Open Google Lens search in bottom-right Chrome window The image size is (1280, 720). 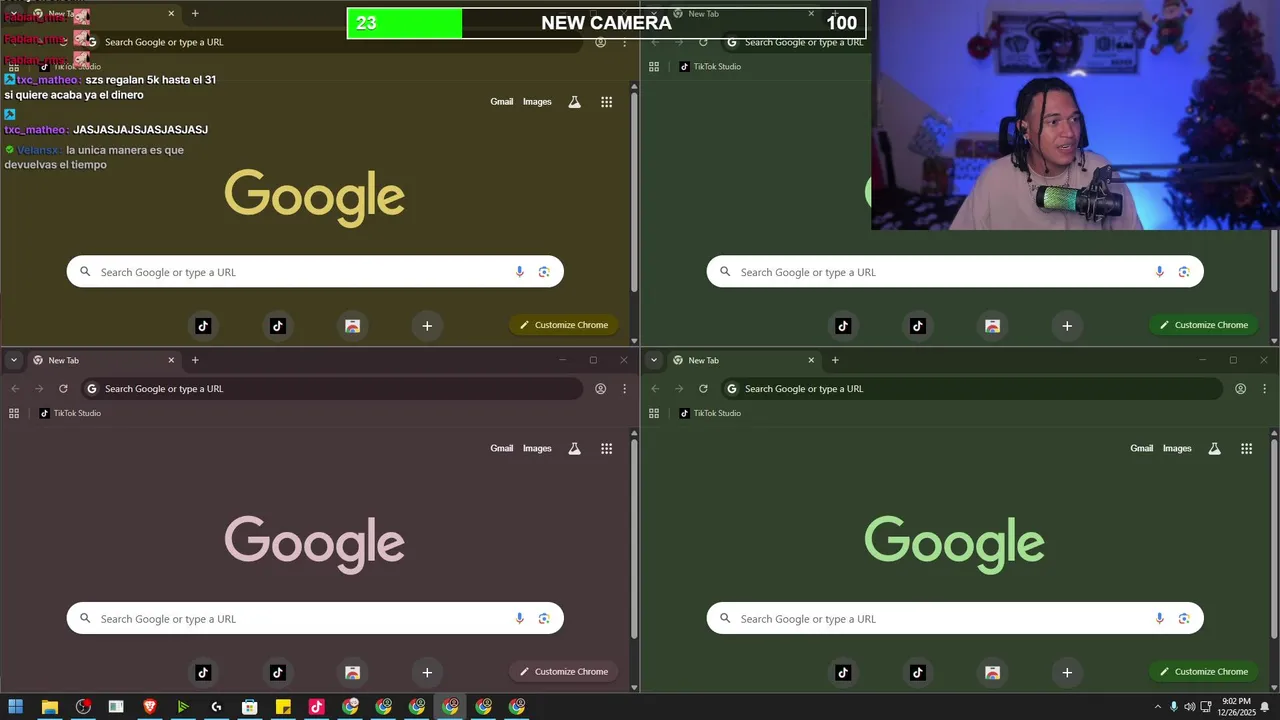1184,619
